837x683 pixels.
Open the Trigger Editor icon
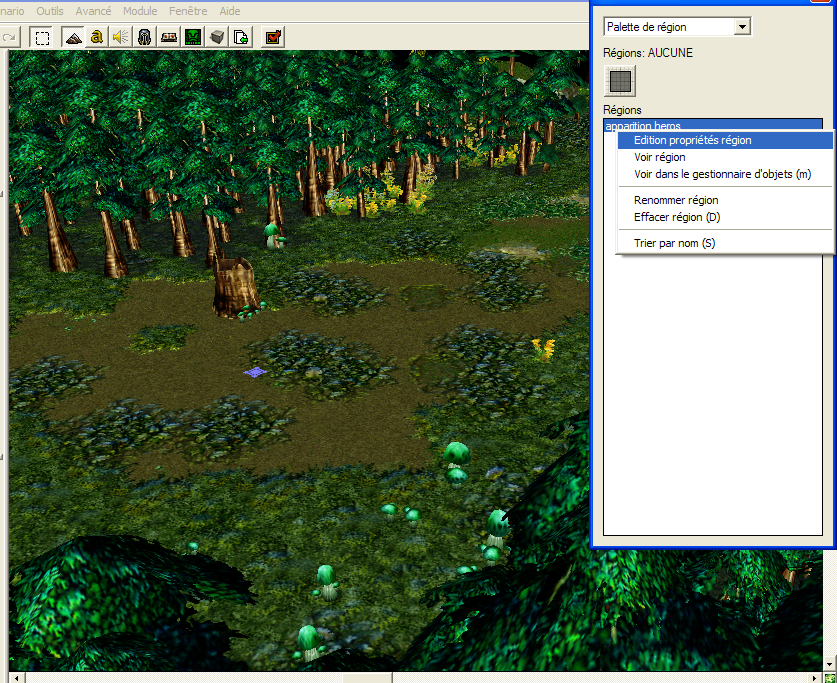(97, 37)
